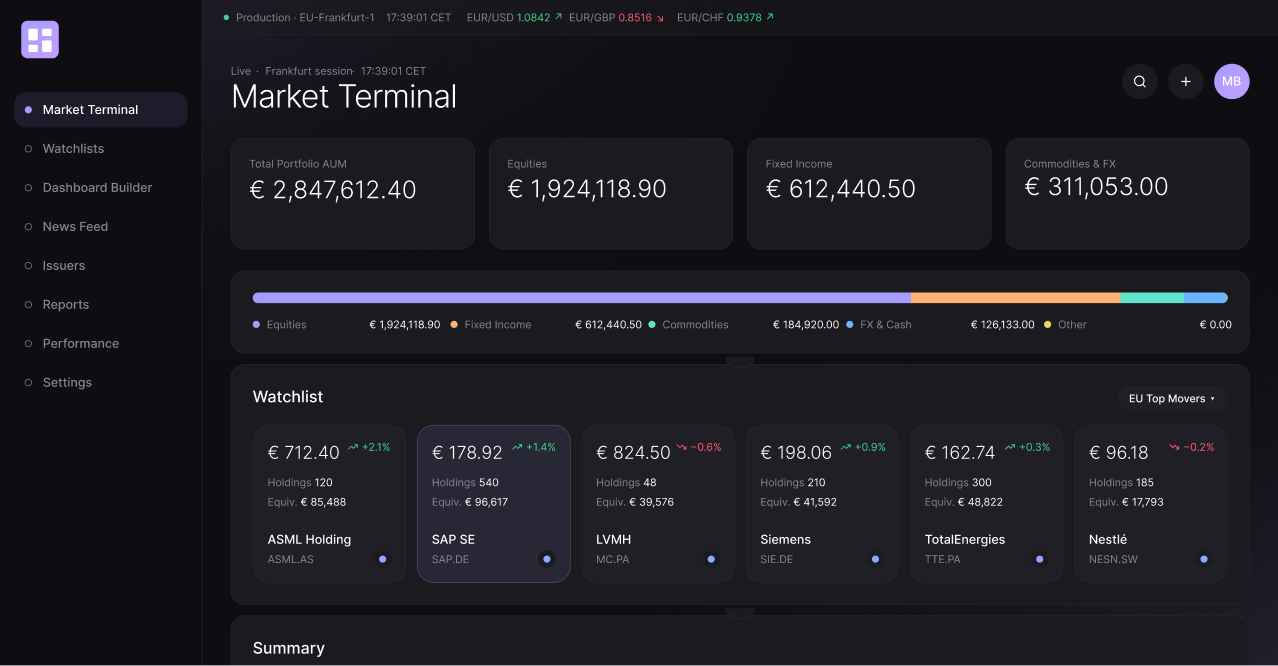This screenshot has width=1278, height=666.
Task: Click the LVMH card indicator dot
Action: [x=711, y=559]
